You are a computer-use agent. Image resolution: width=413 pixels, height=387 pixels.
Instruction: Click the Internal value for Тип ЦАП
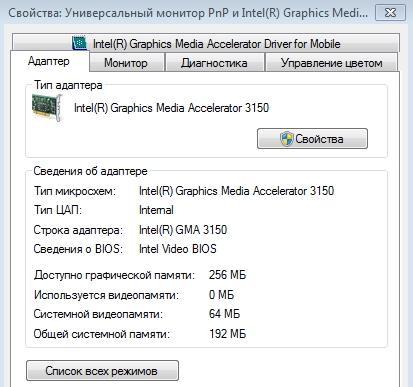pos(156,210)
